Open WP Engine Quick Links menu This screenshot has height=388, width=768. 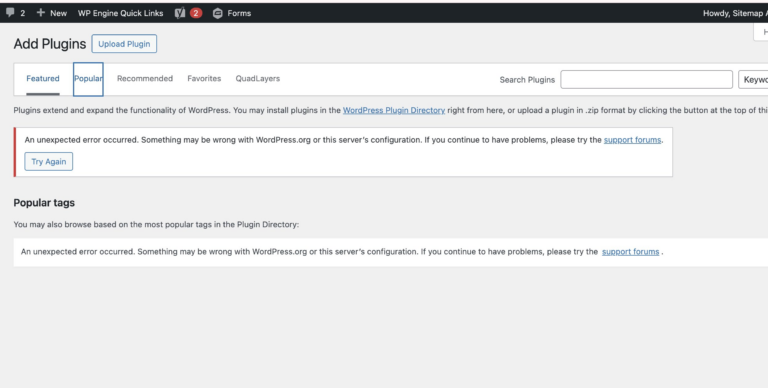[120, 13]
